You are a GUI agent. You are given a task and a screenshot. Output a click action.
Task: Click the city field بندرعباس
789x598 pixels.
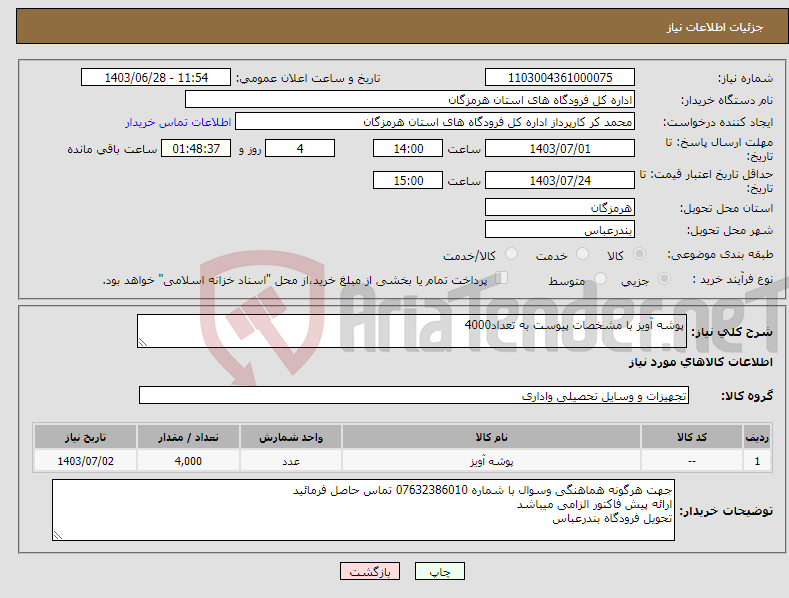(560, 230)
